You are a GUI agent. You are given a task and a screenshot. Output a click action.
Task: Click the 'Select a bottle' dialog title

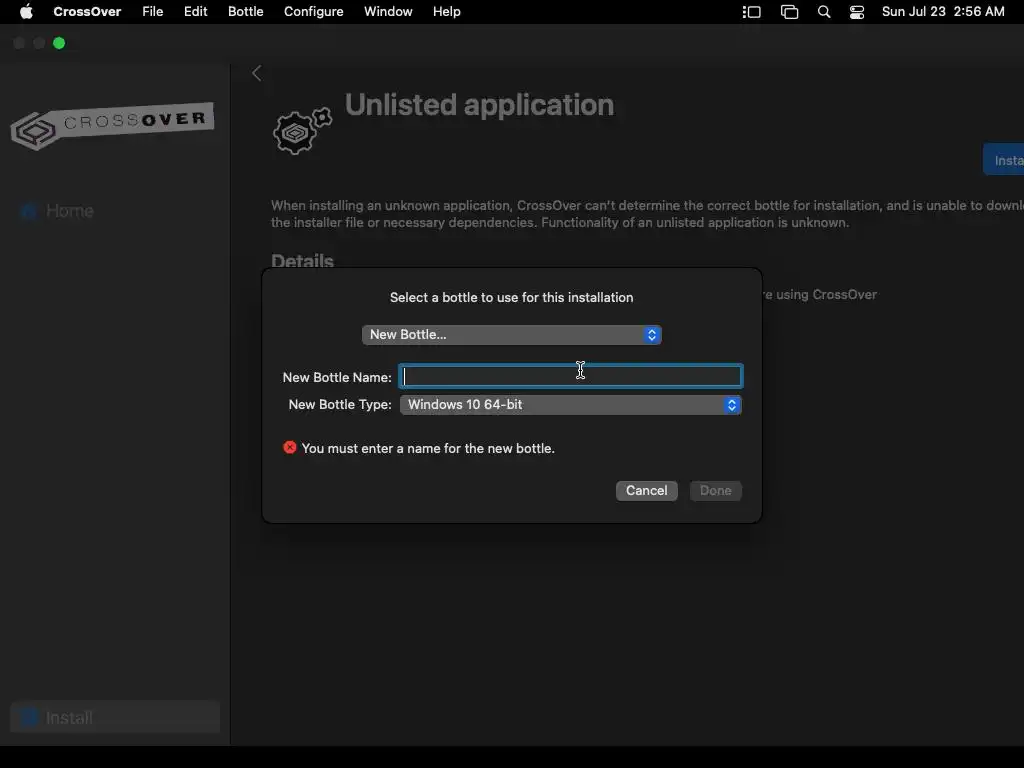pyautogui.click(x=511, y=297)
